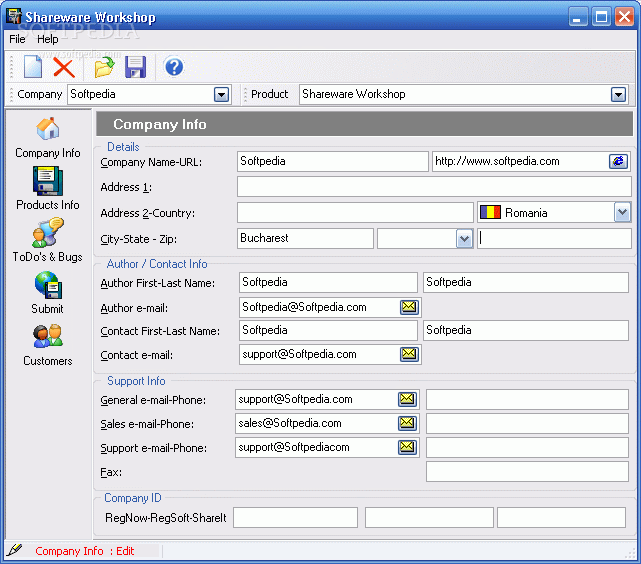Click the 'Company Name-URL:' label

click(x=151, y=162)
